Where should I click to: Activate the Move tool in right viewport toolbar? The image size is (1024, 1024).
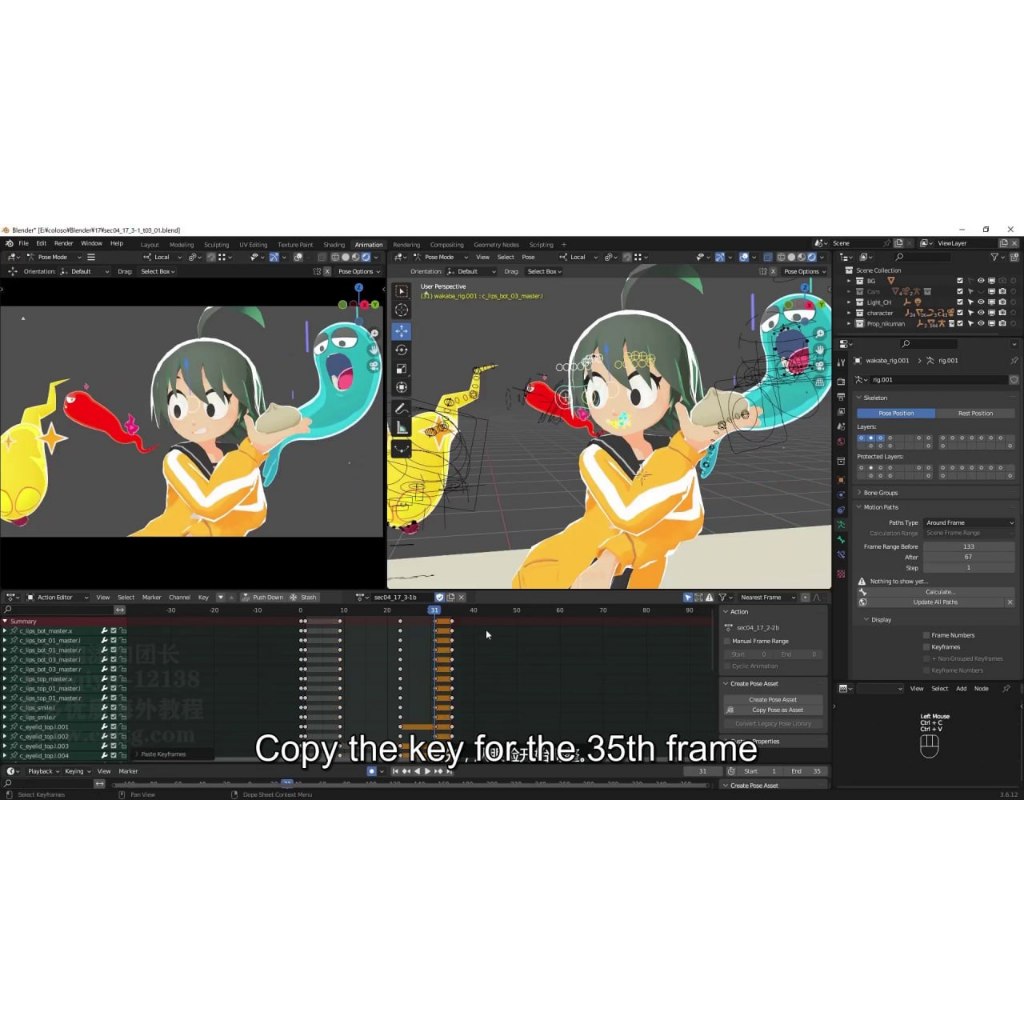402,330
